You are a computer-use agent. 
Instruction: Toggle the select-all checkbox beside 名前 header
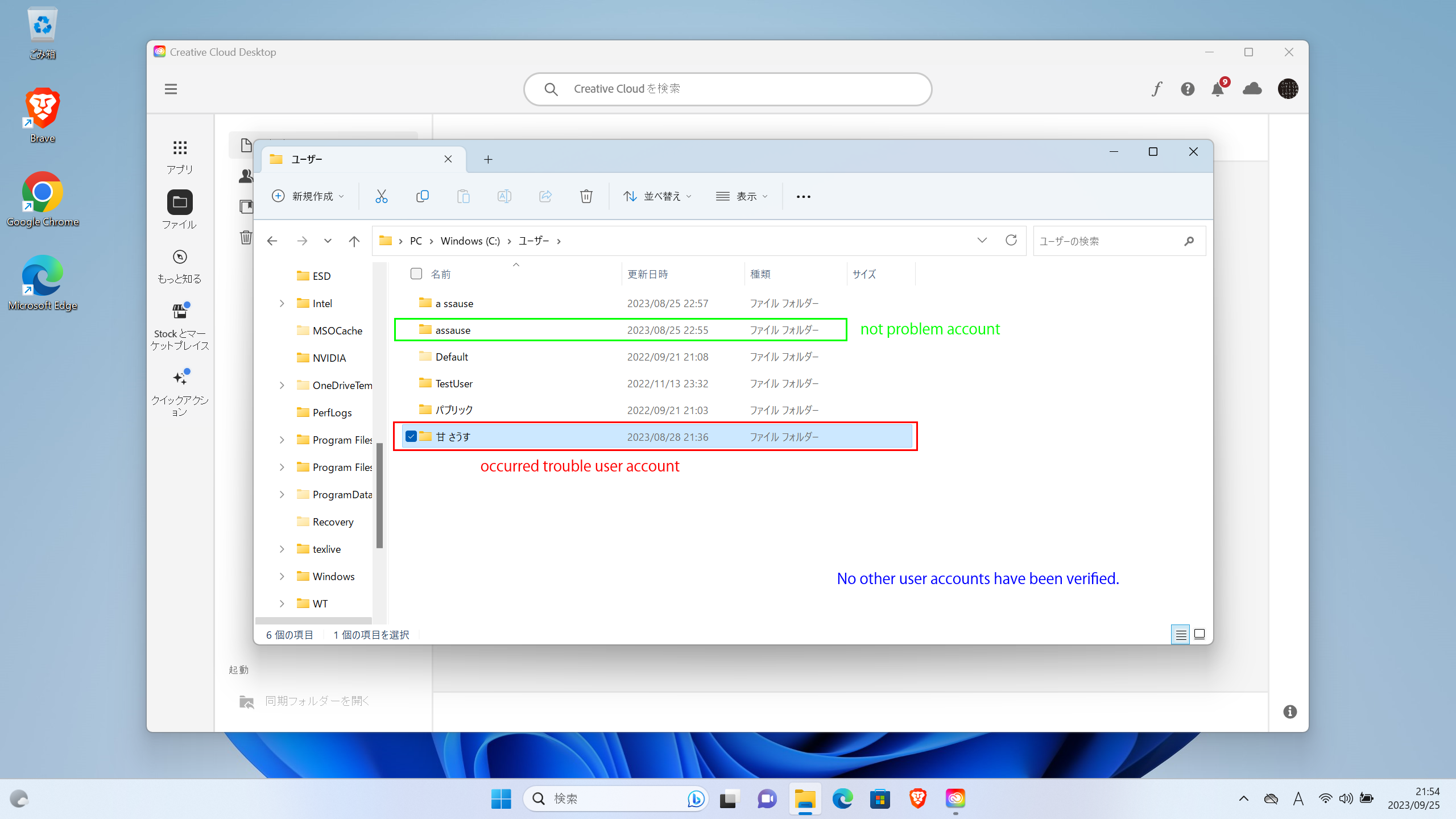[x=416, y=274]
